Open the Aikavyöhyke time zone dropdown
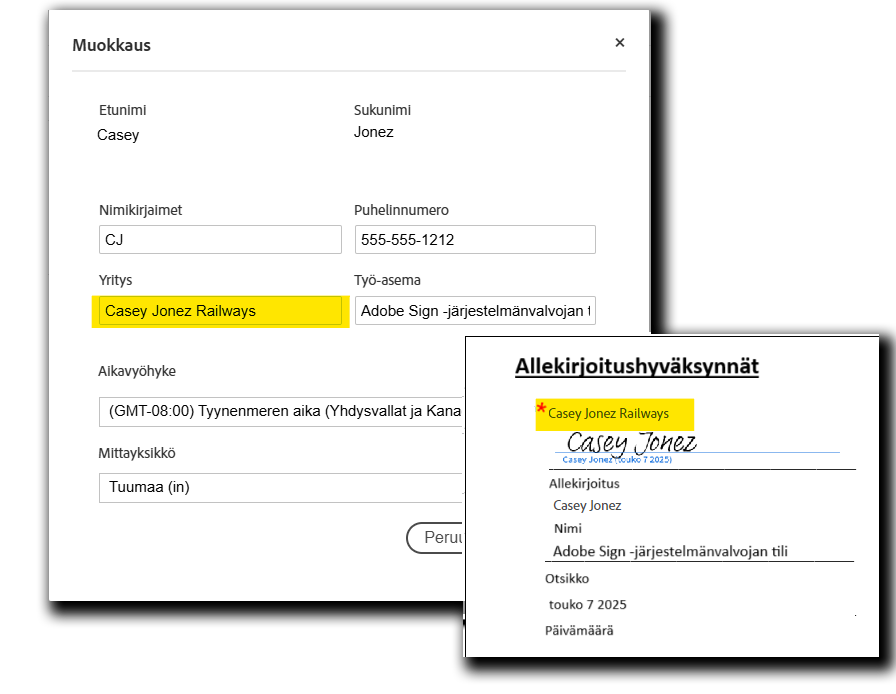This screenshot has height=694, width=896. coord(281,412)
